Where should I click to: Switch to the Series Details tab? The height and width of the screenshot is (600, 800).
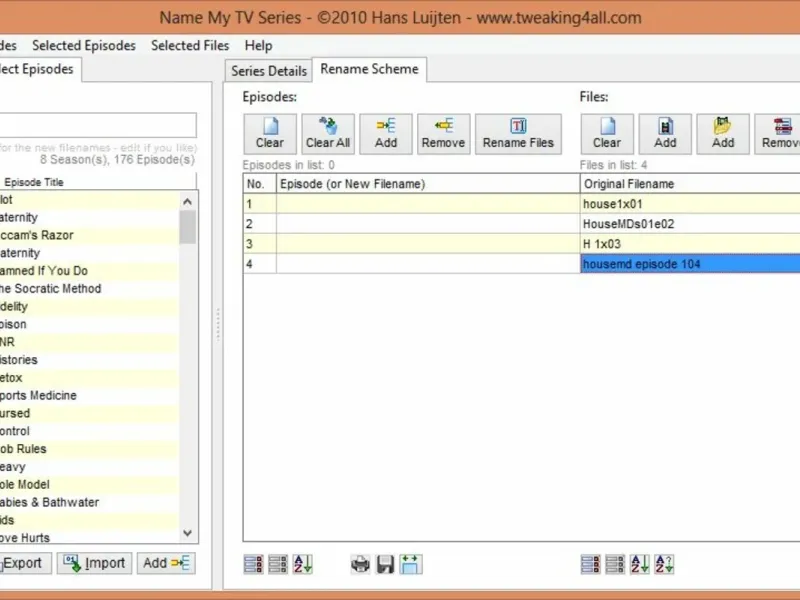click(x=269, y=71)
